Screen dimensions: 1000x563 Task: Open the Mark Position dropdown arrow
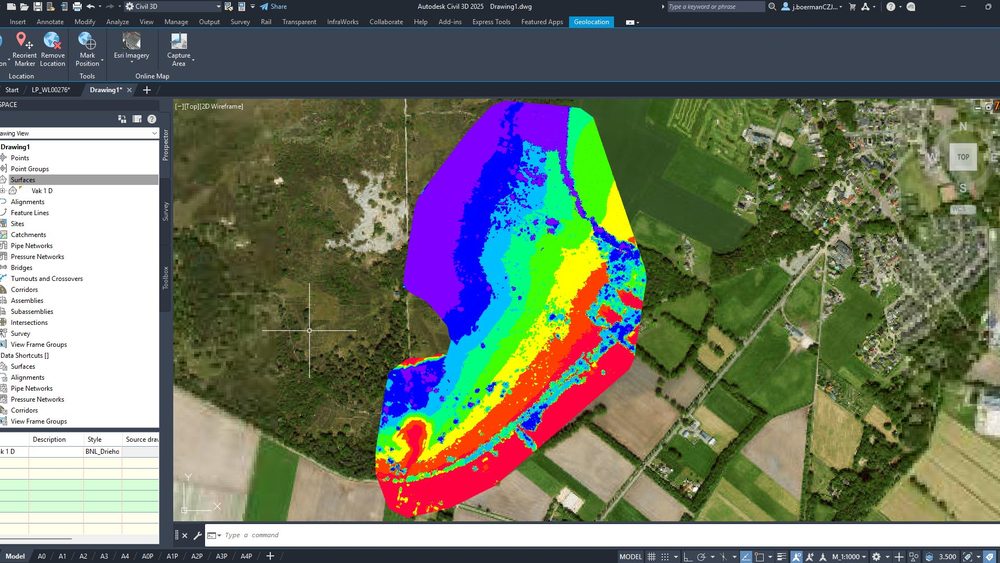click(x=101, y=60)
